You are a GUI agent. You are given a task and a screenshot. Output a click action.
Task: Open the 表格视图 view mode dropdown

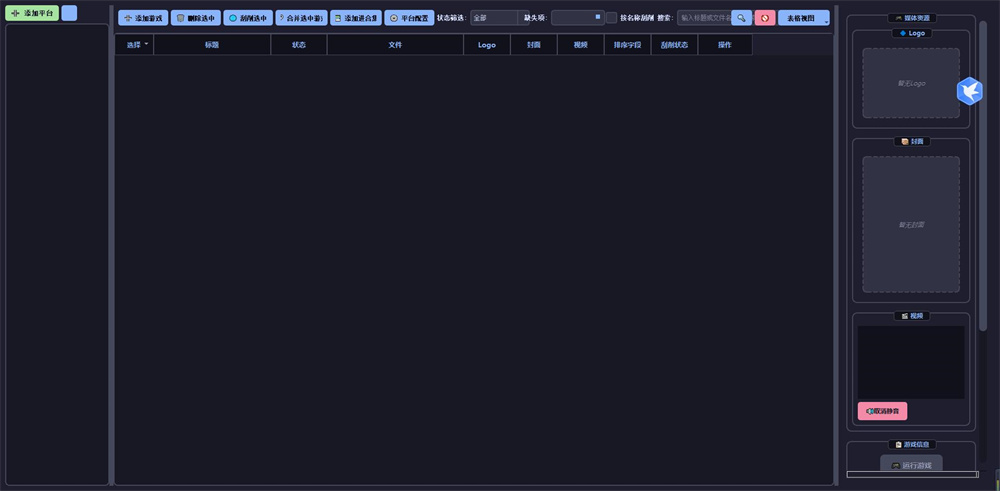[x=804, y=18]
